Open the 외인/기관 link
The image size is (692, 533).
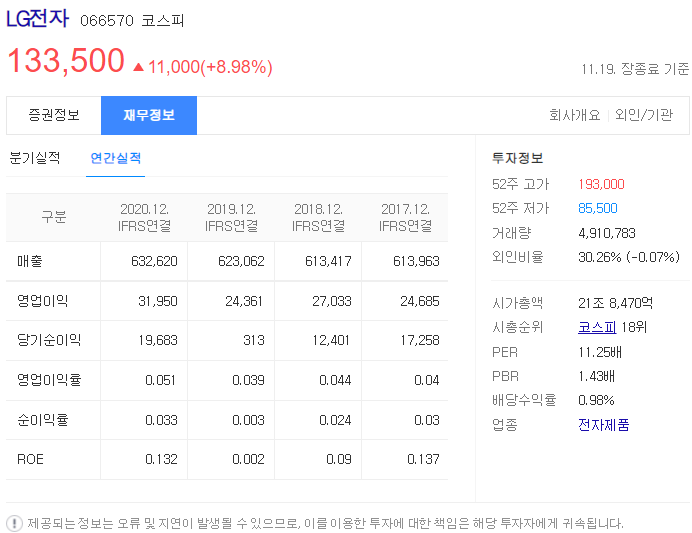(x=644, y=115)
